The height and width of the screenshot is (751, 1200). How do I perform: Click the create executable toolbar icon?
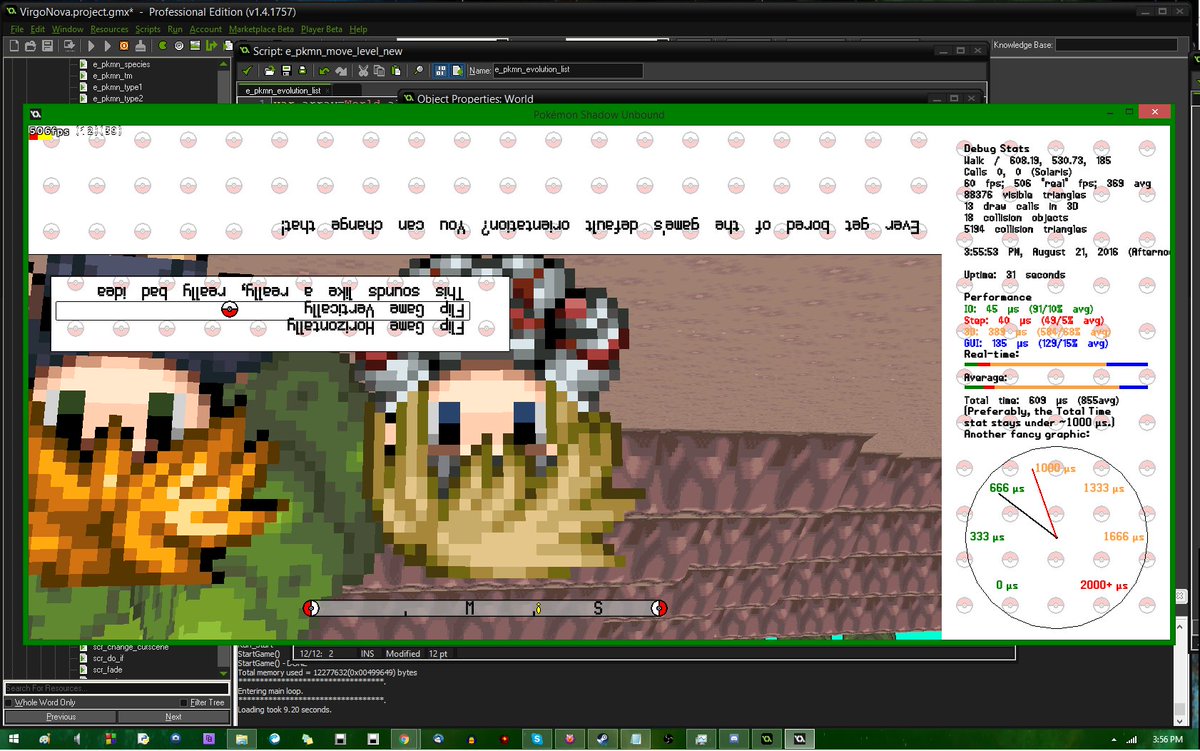point(69,45)
